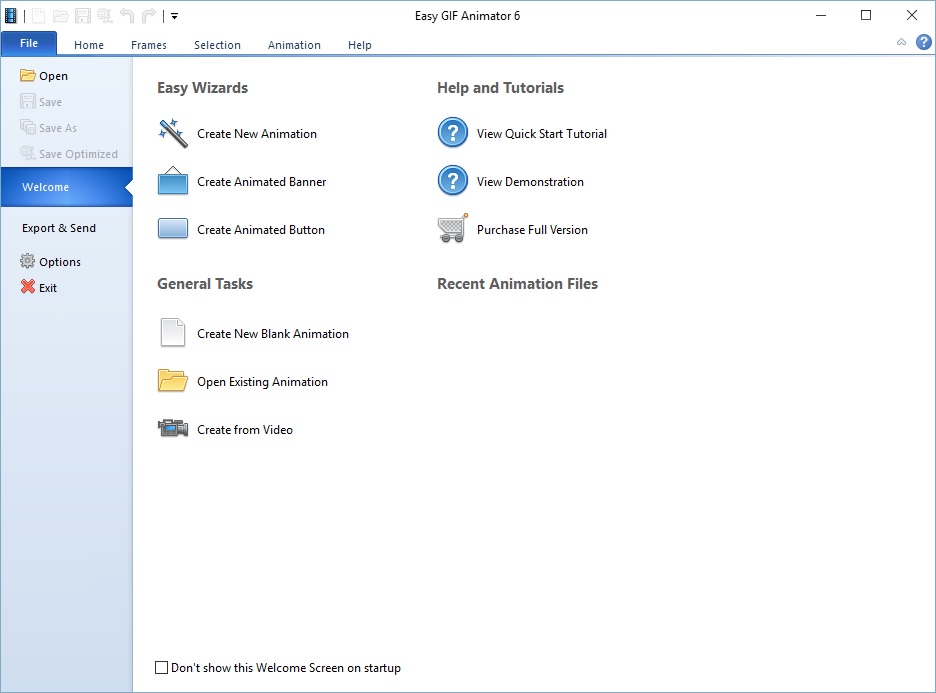The height and width of the screenshot is (693, 936).
Task: Click the Exit text in the sidebar
Action: pos(48,288)
